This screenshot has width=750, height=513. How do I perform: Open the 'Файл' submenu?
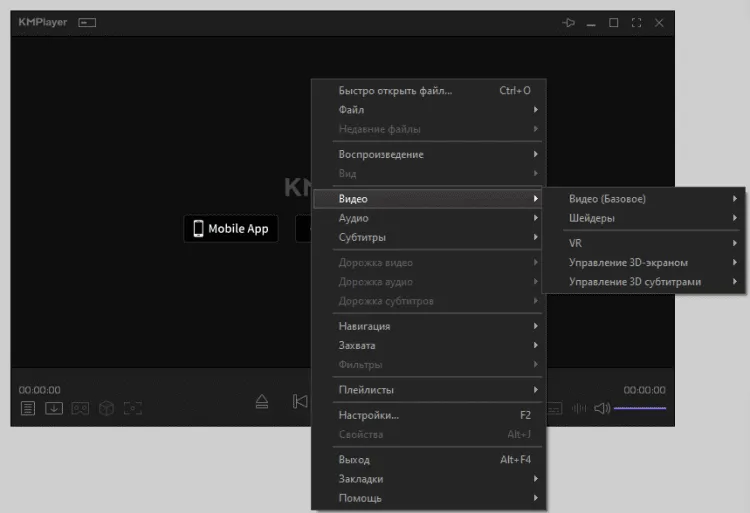pos(429,109)
